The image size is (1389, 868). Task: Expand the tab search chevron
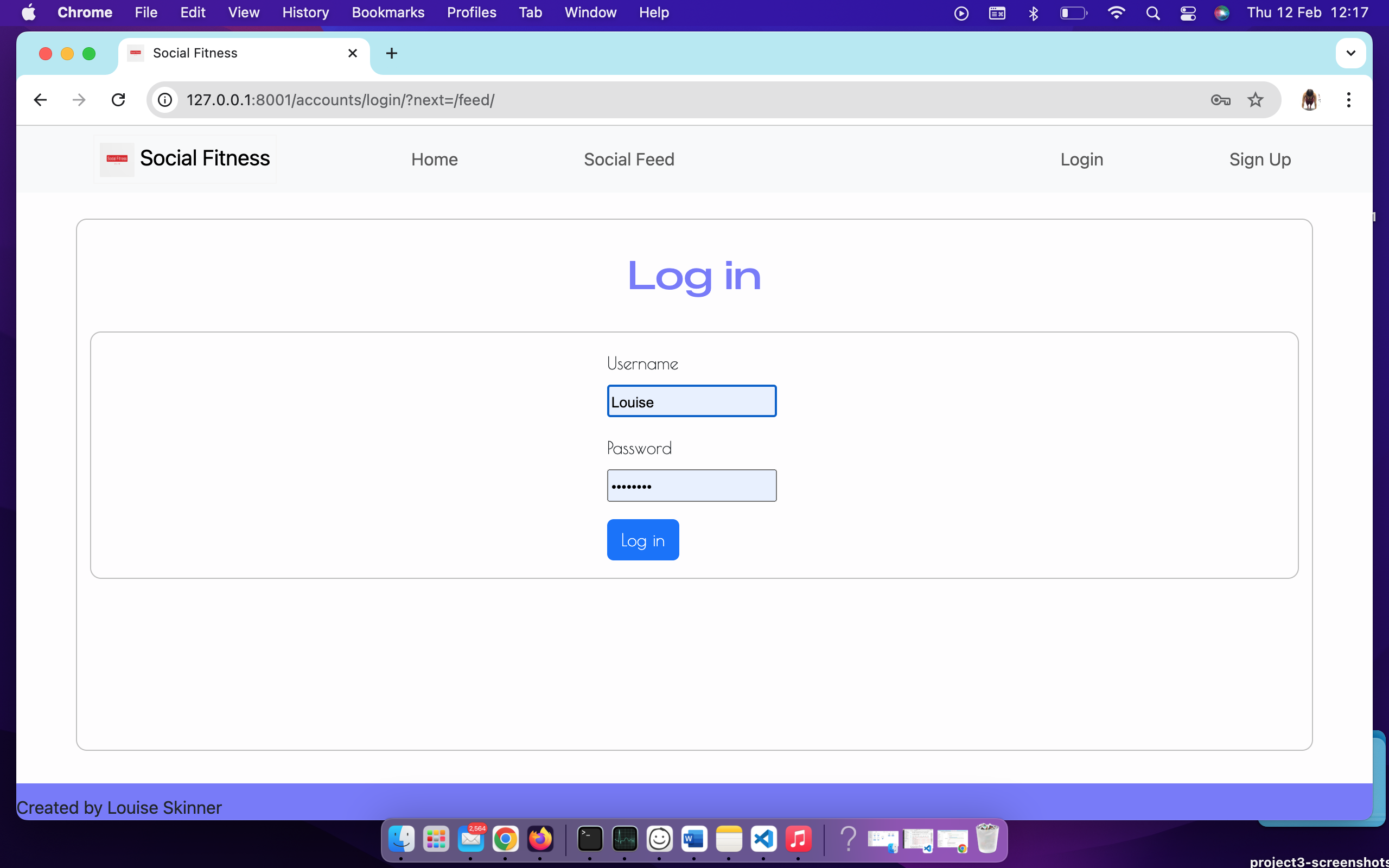pyautogui.click(x=1350, y=53)
